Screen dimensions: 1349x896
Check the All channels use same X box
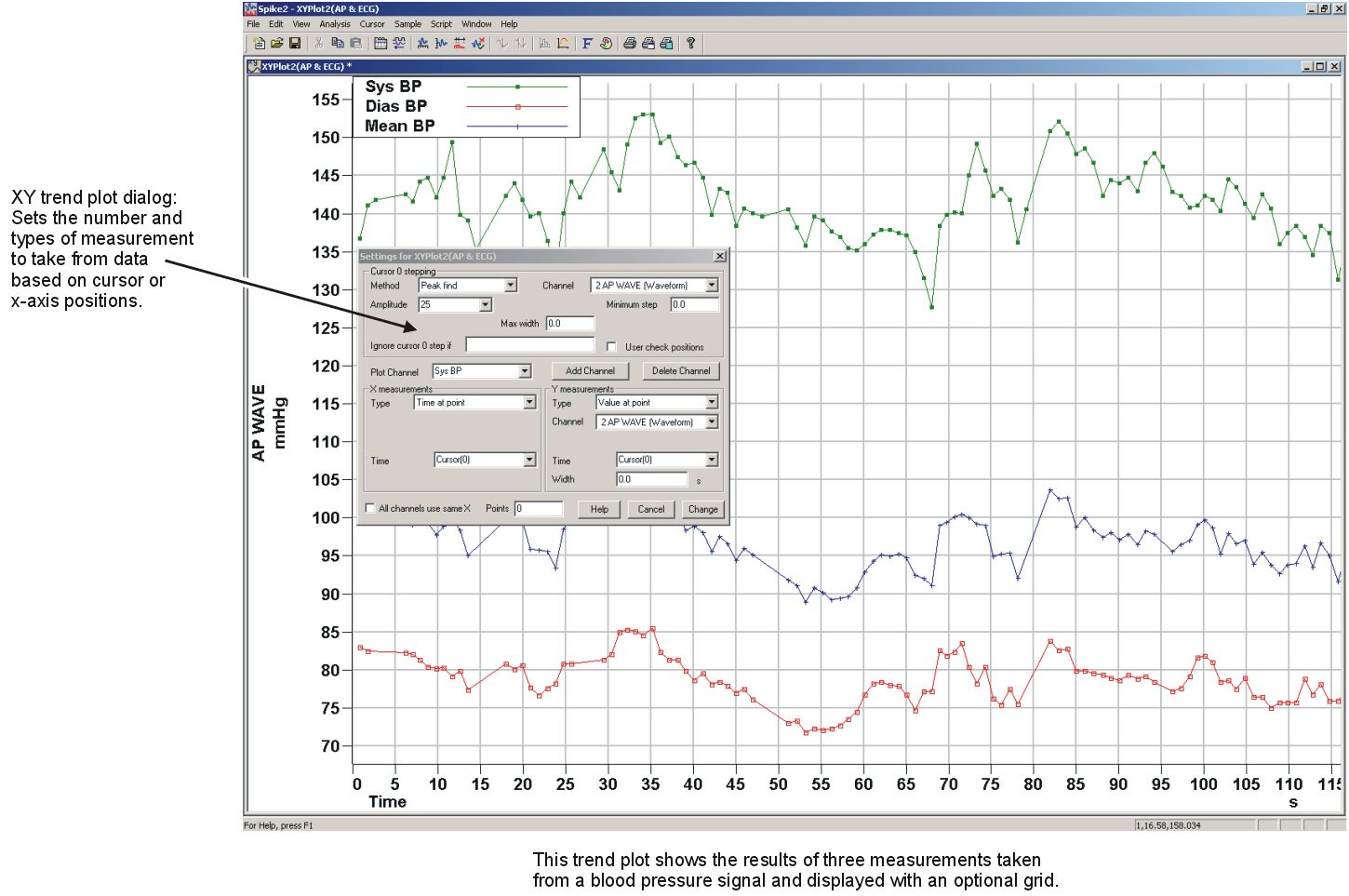coord(370,509)
